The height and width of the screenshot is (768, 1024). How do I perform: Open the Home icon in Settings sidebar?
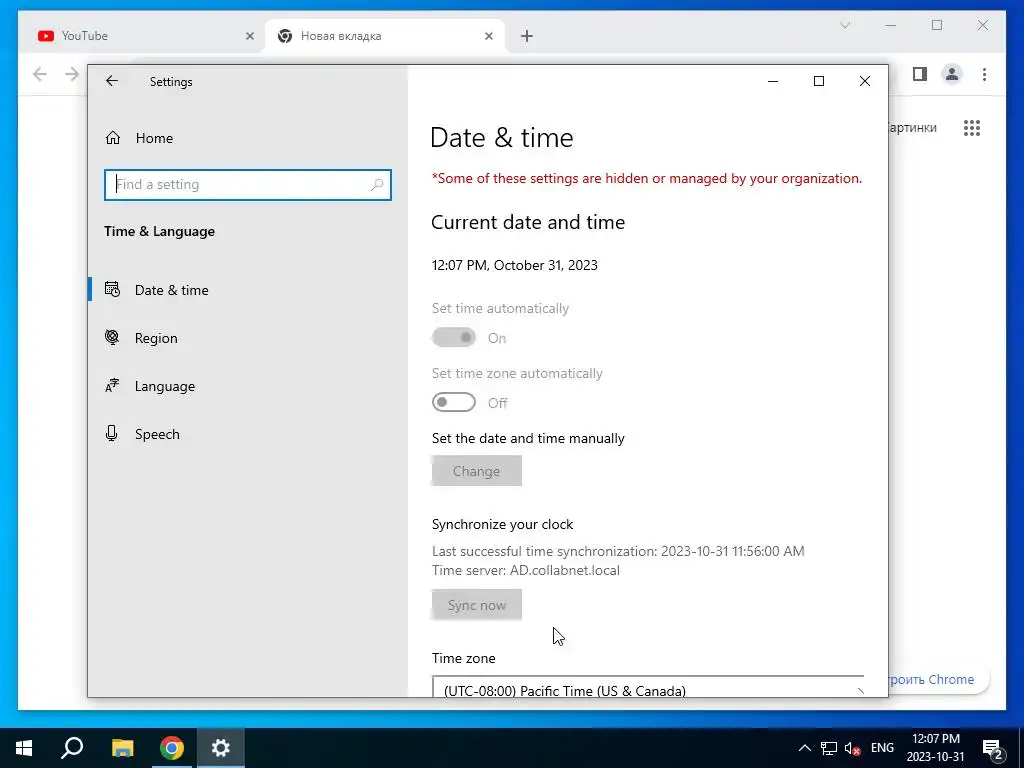click(x=113, y=138)
